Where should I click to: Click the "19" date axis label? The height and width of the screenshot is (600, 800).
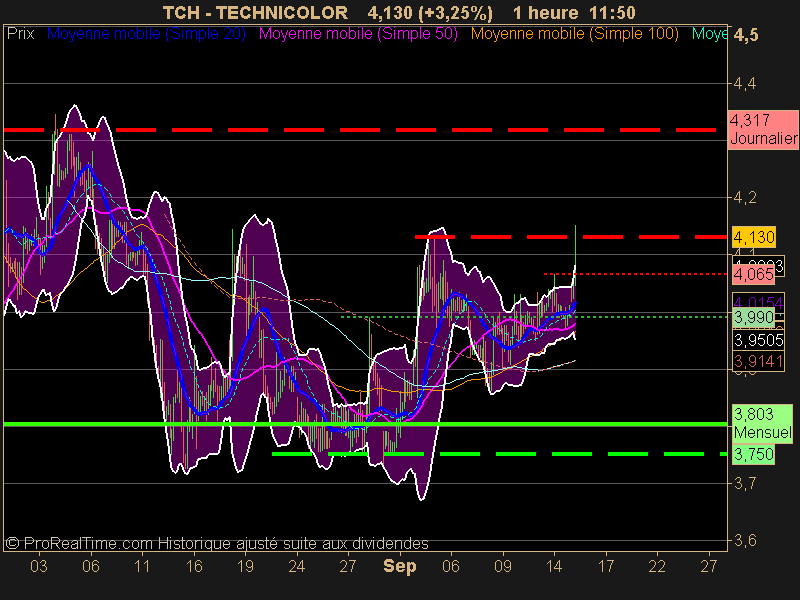click(245, 566)
